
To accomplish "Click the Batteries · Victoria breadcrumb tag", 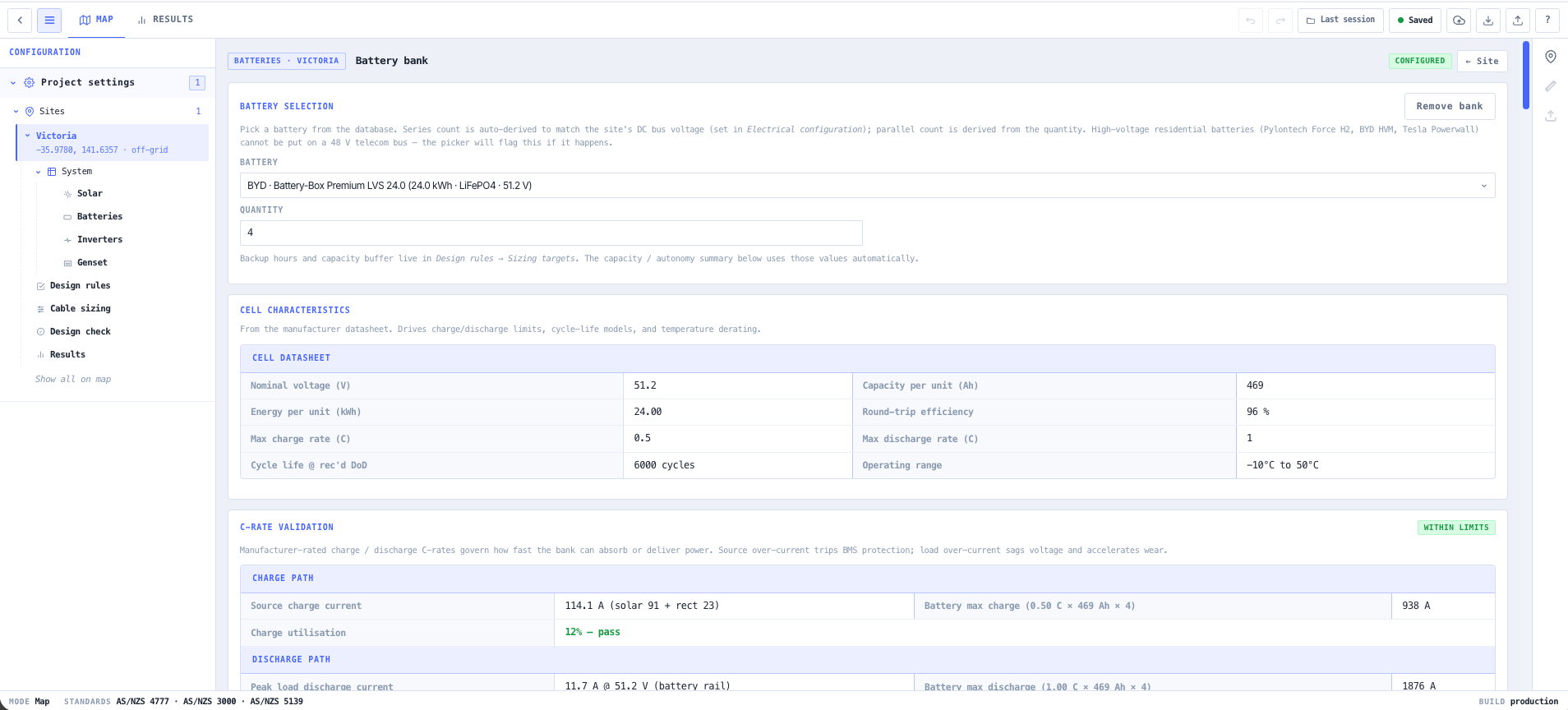I will pos(286,61).
